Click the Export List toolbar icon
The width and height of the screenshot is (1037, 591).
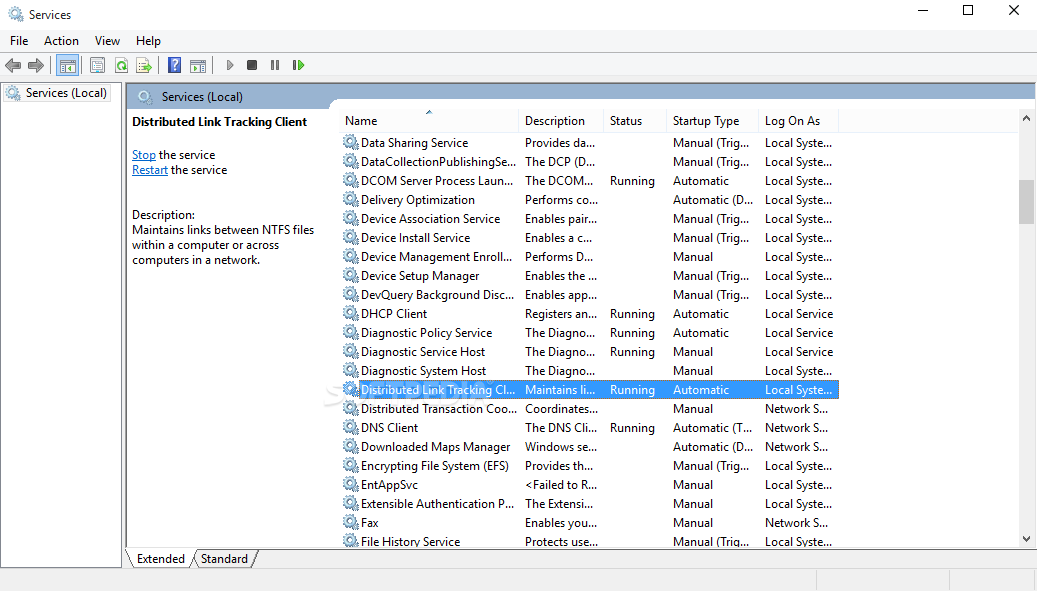click(x=144, y=65)
